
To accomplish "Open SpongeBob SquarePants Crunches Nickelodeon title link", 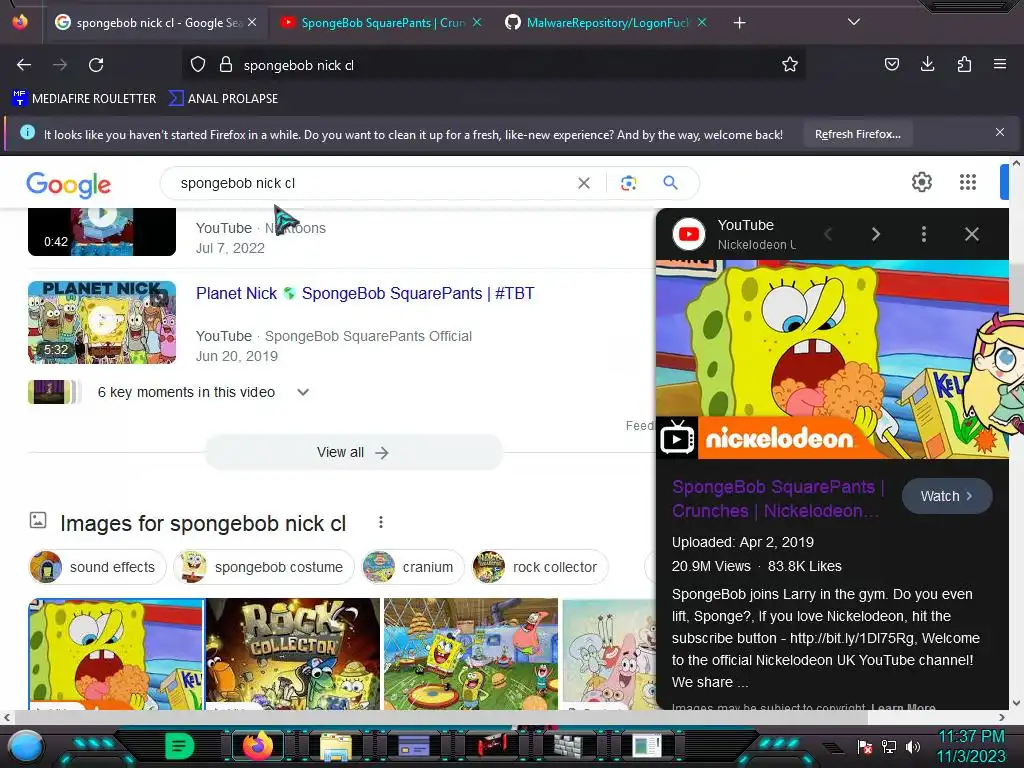I will (778, 499).
